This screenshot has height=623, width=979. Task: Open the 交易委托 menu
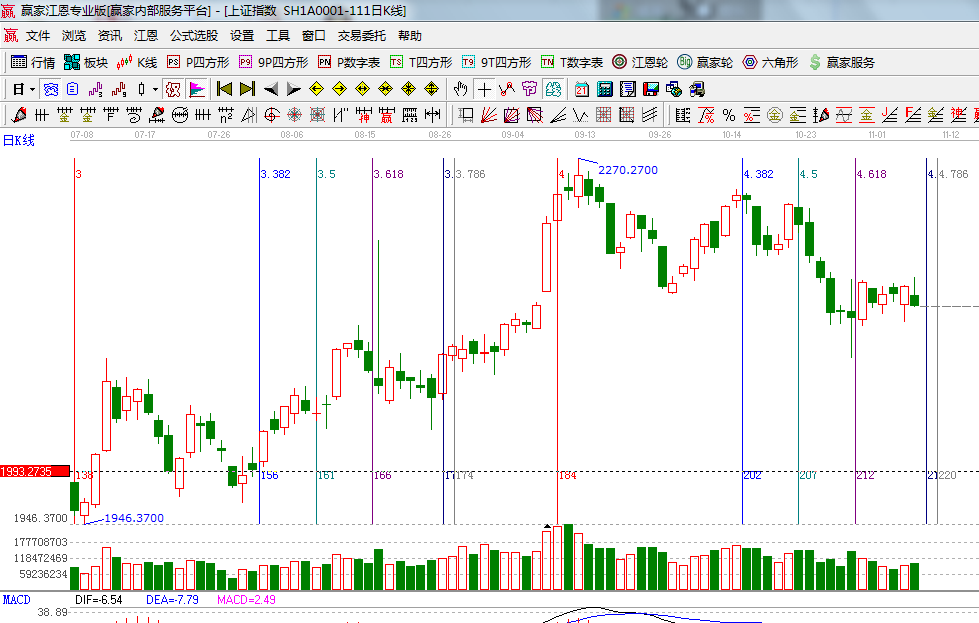pyautogui.click(x=361, y=35)
